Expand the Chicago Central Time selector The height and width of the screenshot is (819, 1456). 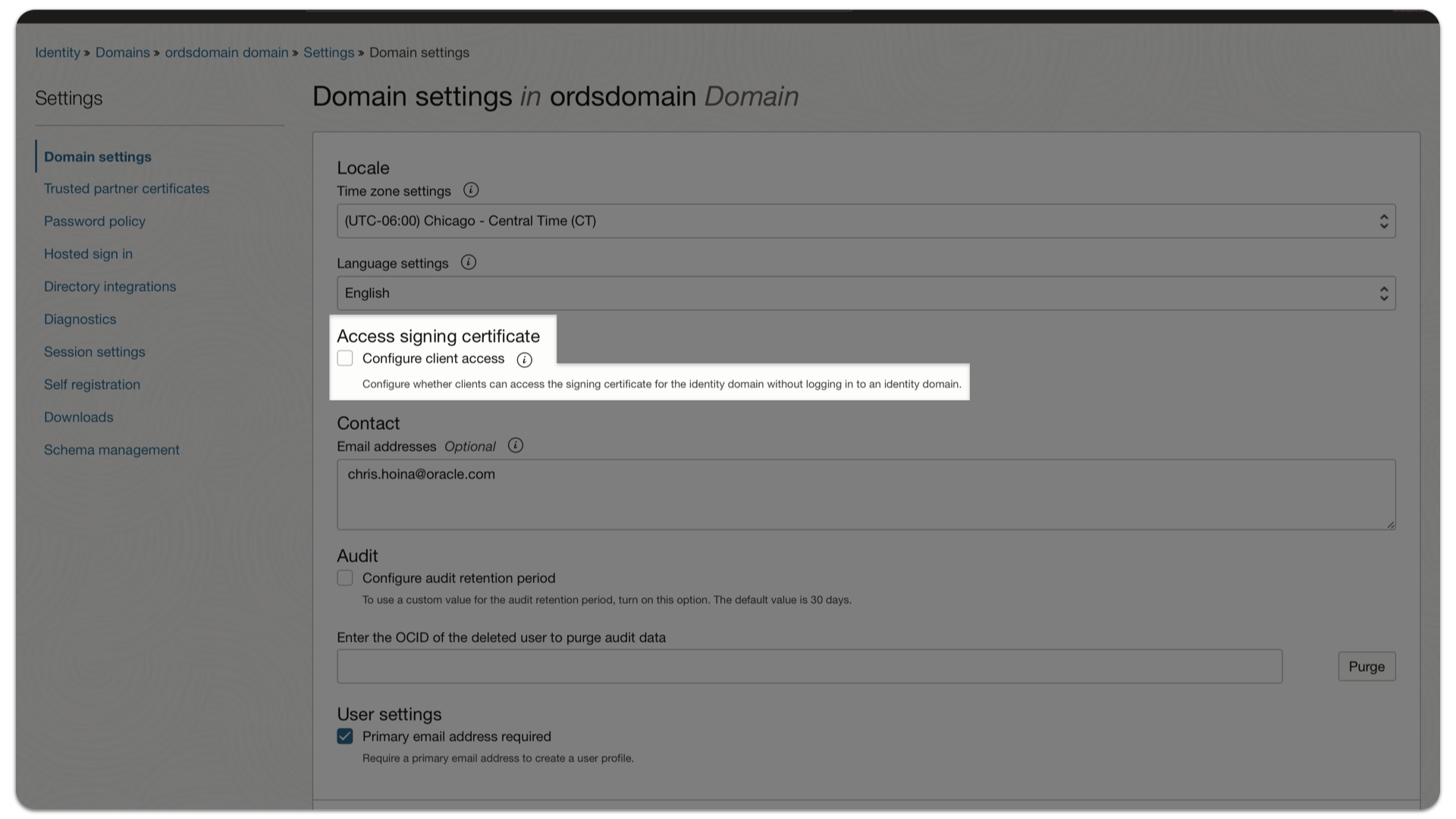[1385, 221]
